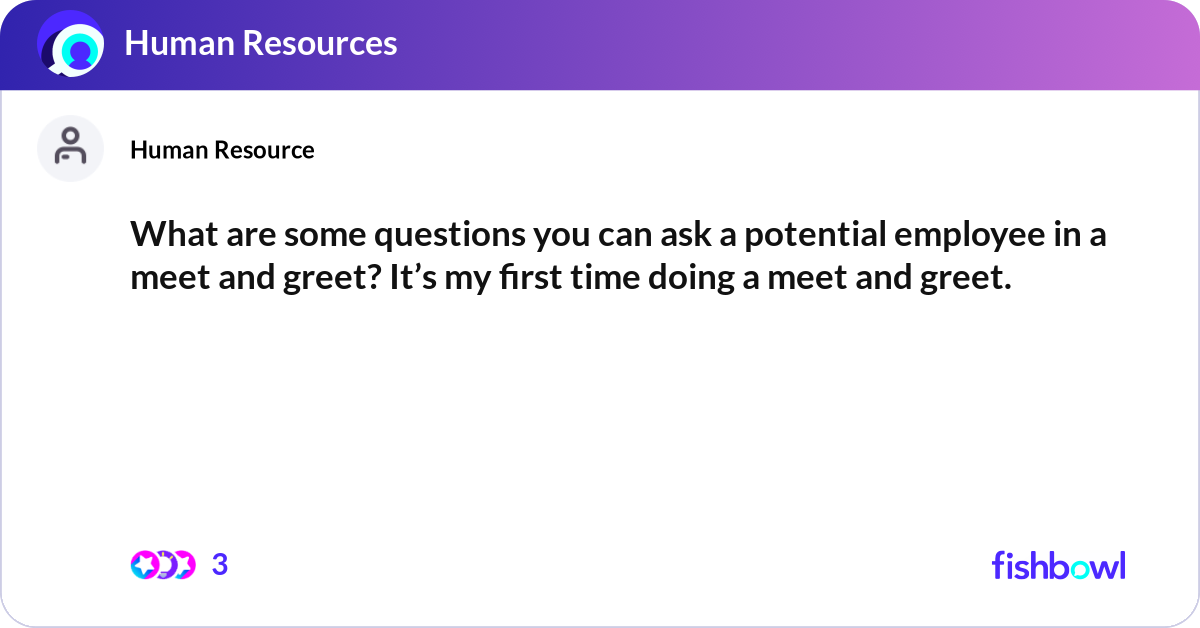Click the stylized colorful 'o' in fishbowl wordmark
1200x628 pixels.
pyautogui.click(x=1078, y=567)
